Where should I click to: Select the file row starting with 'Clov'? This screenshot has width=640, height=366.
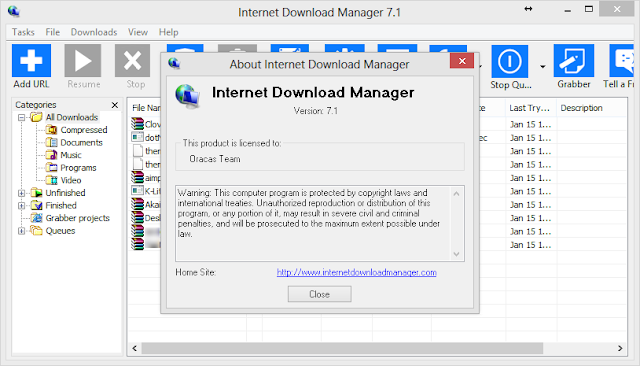[146, 124]
